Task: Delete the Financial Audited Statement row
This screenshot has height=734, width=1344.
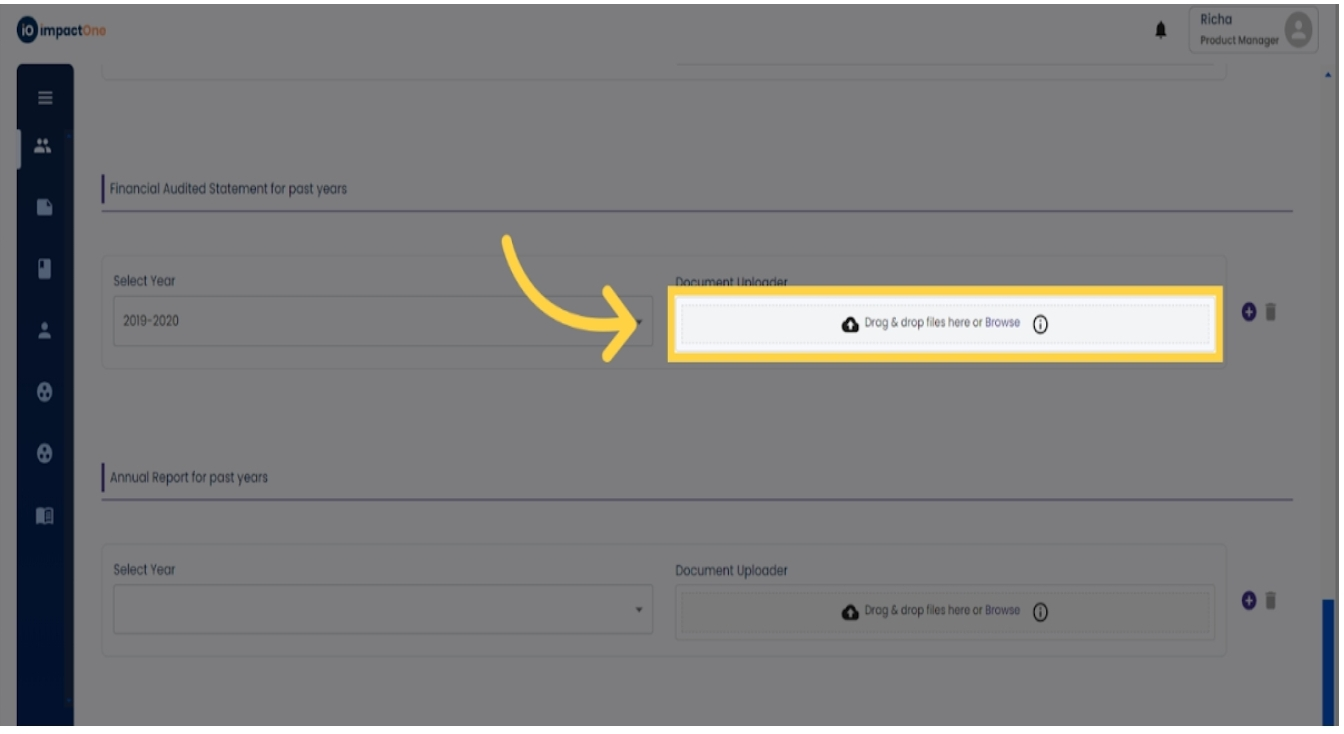Action: click(1271, 312)
